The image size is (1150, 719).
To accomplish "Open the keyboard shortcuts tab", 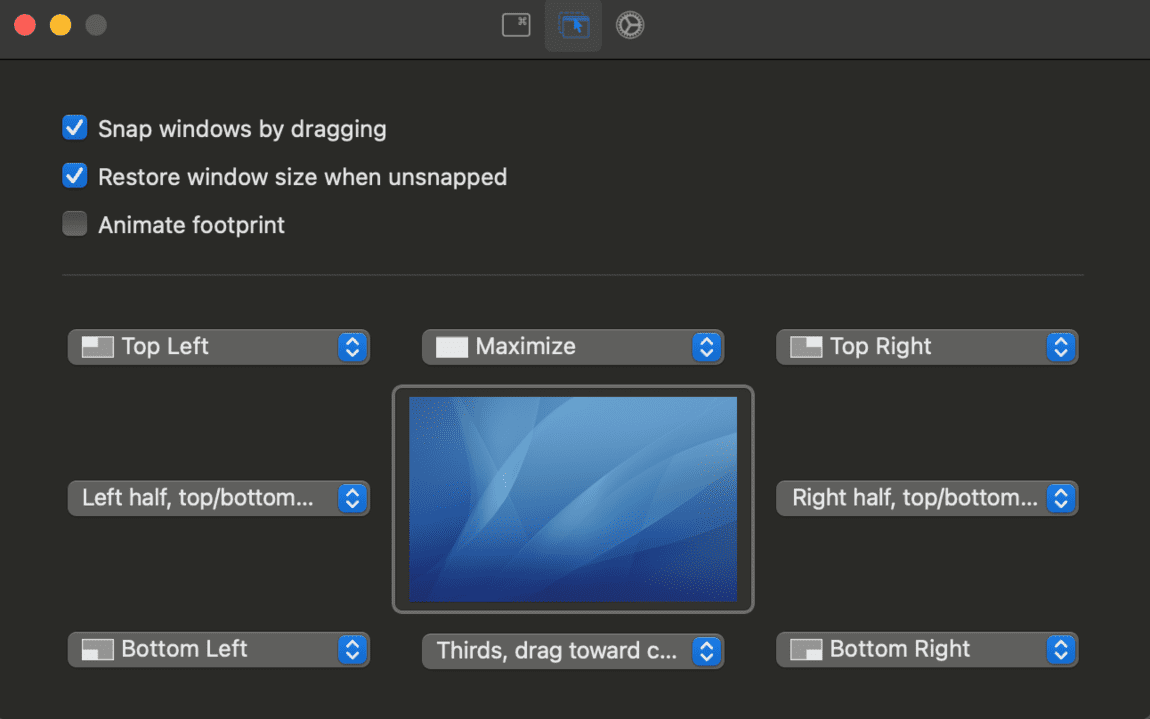I will [x=516, y=25].
